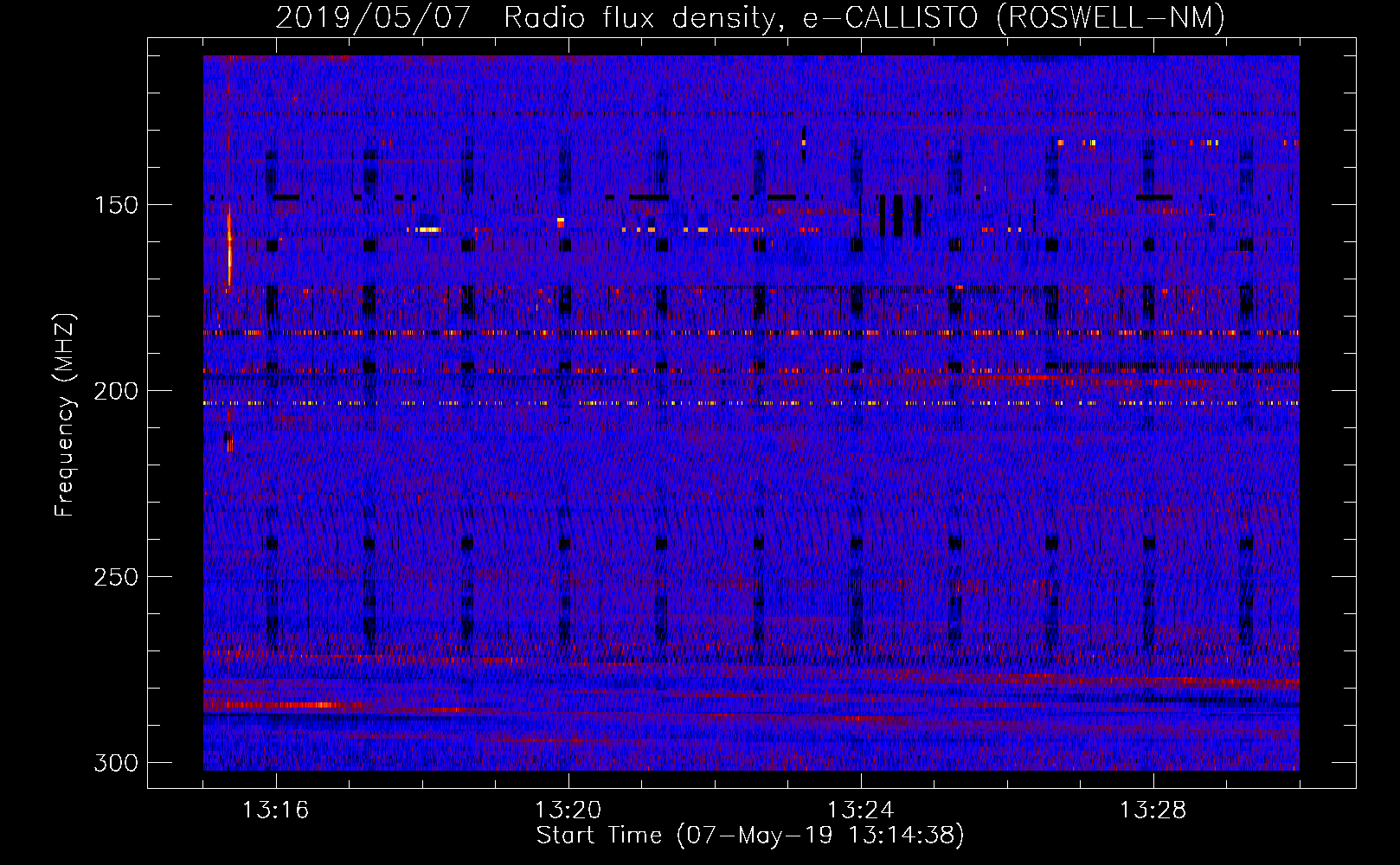Click the 150 frequency tick label

116,205
